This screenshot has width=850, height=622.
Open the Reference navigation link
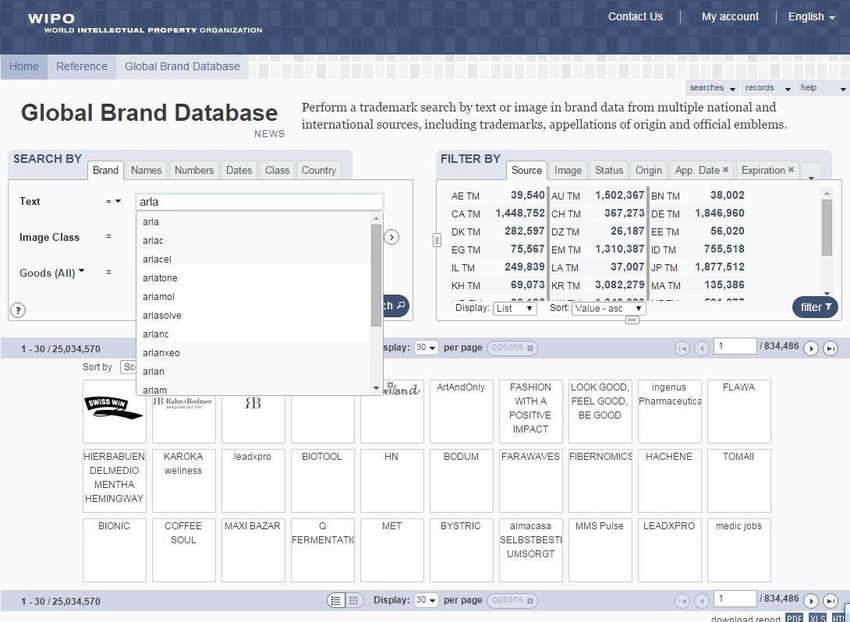[81, 66]
